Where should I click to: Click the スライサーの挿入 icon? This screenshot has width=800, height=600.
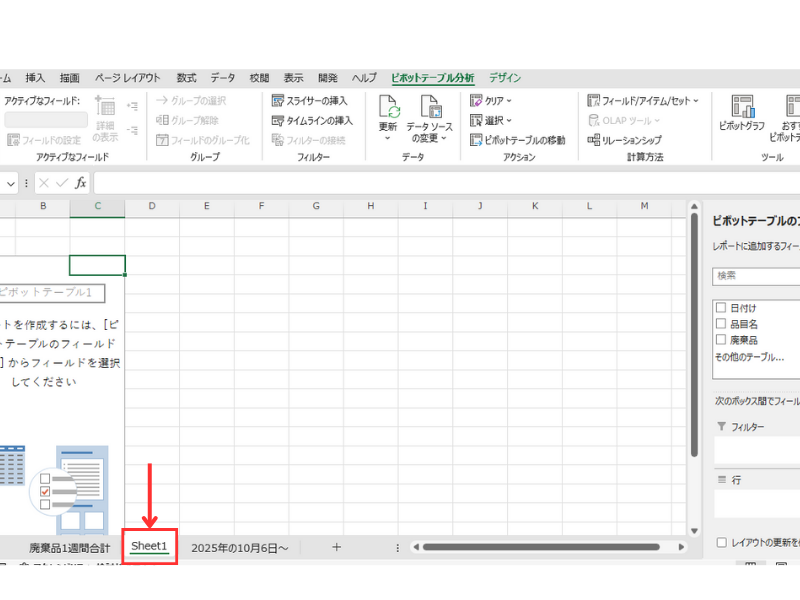coord(279,101)
